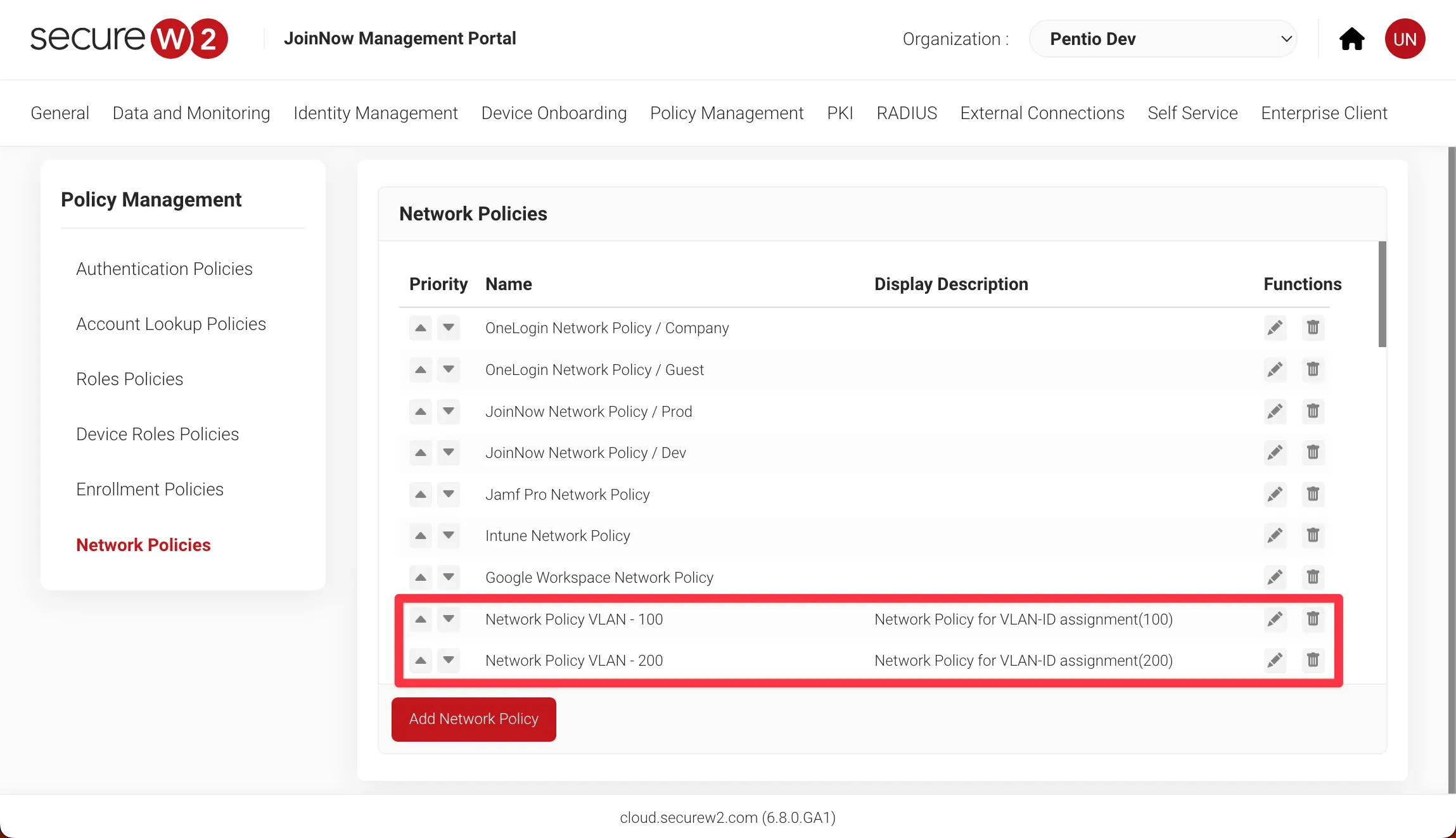Edit Google Workspace Network Policy

1275,577
